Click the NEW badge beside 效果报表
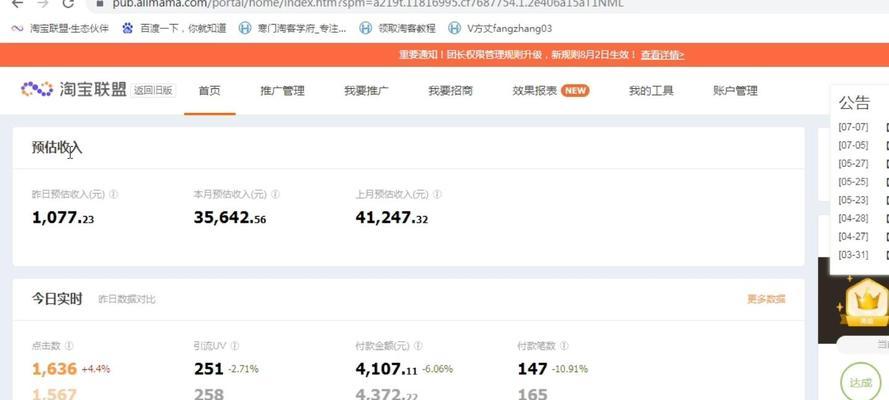This screenshot has width=889, height=400. pos(575,91)
